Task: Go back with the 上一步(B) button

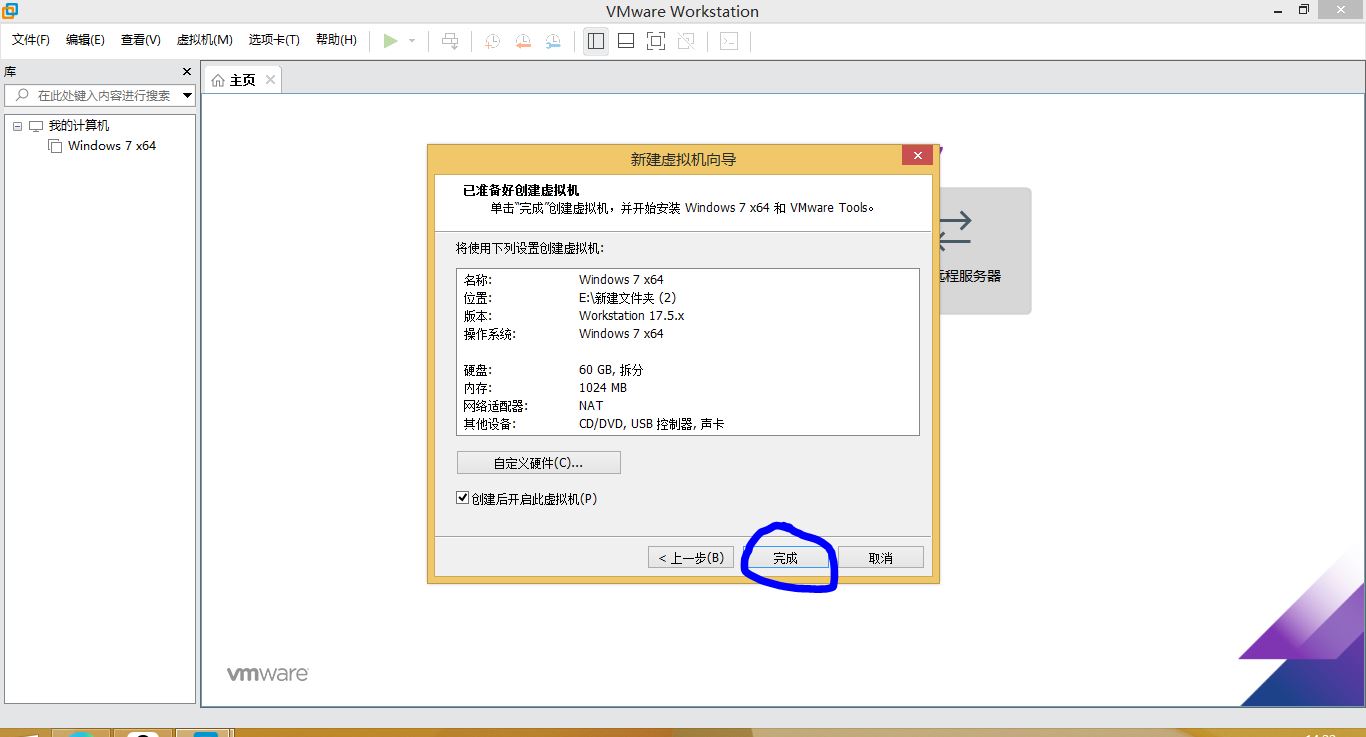Action: (691, 557)
